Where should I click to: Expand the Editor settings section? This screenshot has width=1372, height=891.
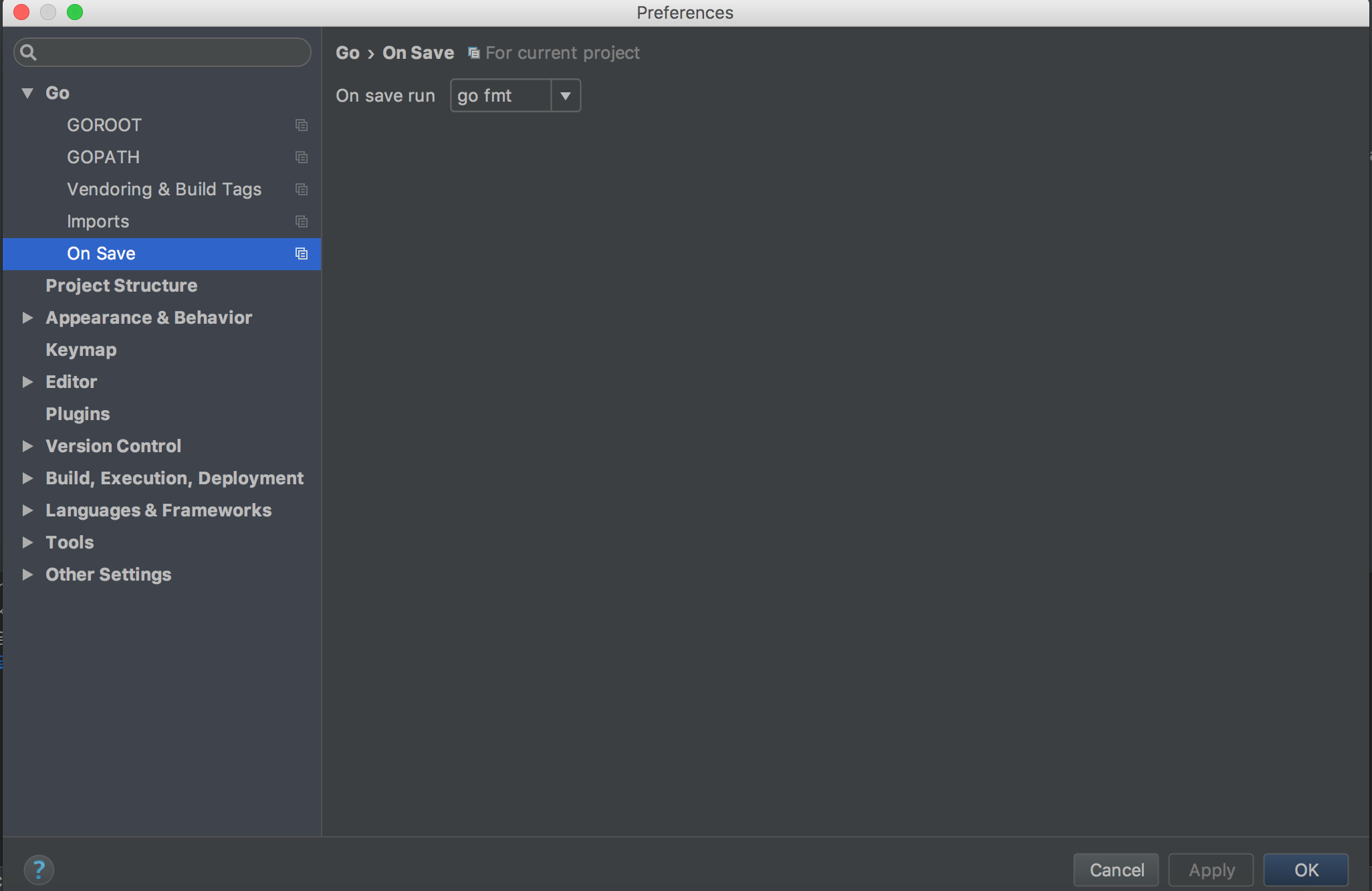(x=27, y=382)
